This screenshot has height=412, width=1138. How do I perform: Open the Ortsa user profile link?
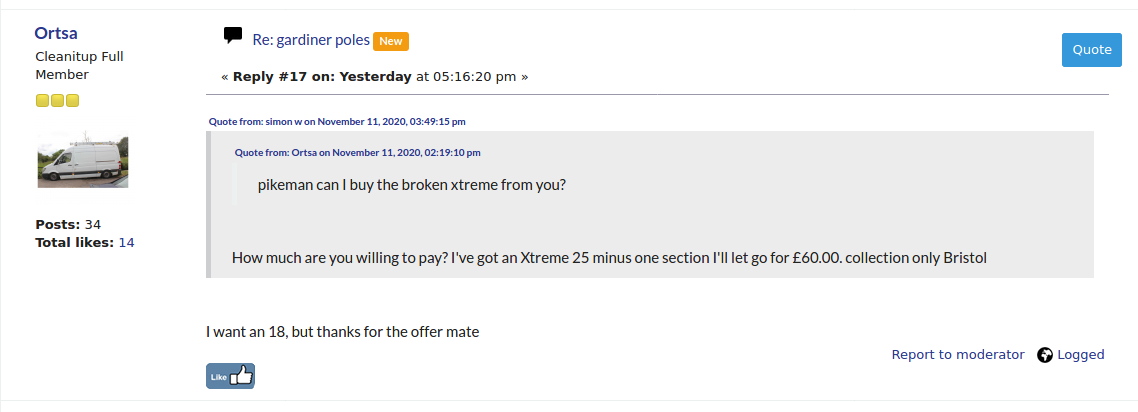[x=56, y=33]
